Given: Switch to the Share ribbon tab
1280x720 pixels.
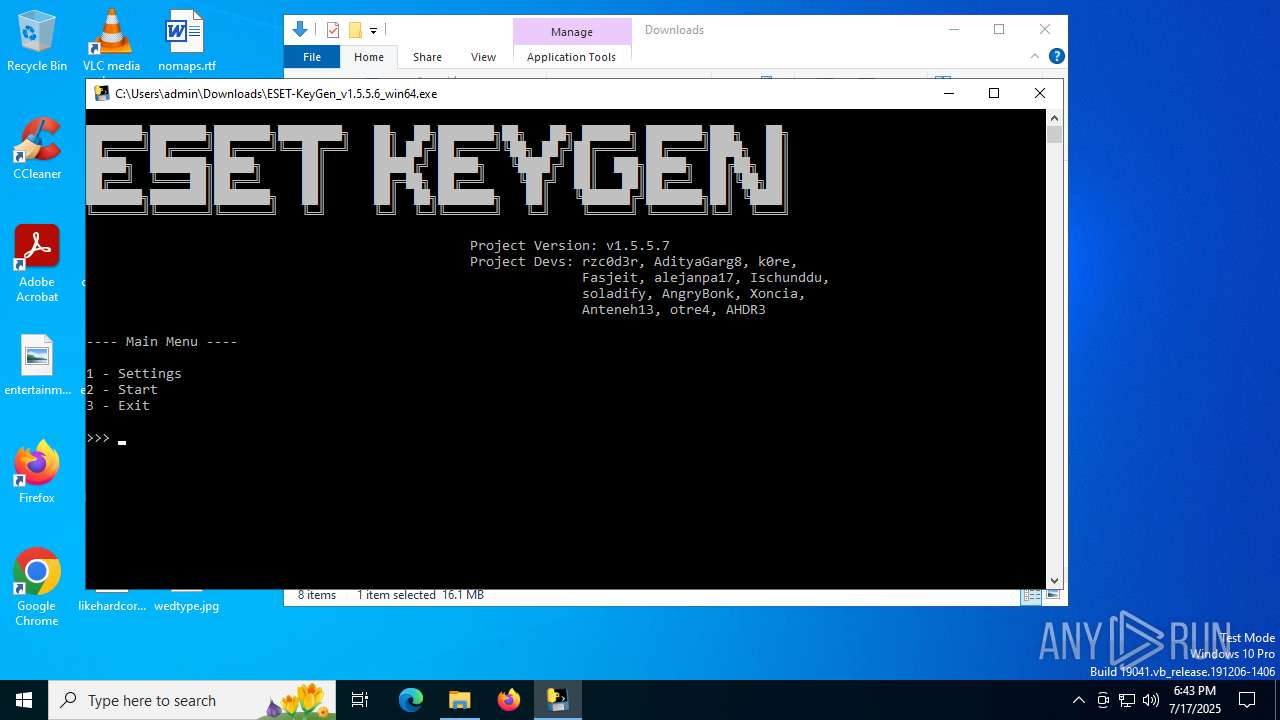Looking at the screenshot, I should (x=427, y=57).
